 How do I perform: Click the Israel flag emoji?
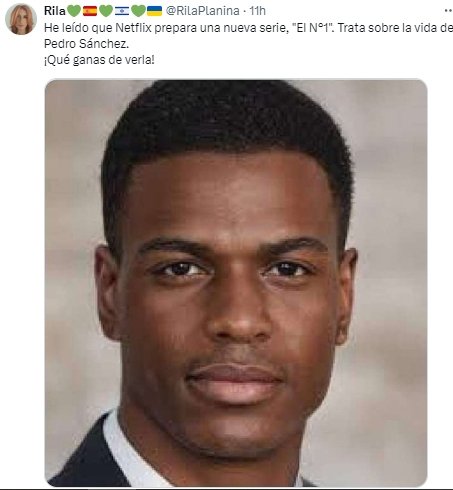pos(122,11)
